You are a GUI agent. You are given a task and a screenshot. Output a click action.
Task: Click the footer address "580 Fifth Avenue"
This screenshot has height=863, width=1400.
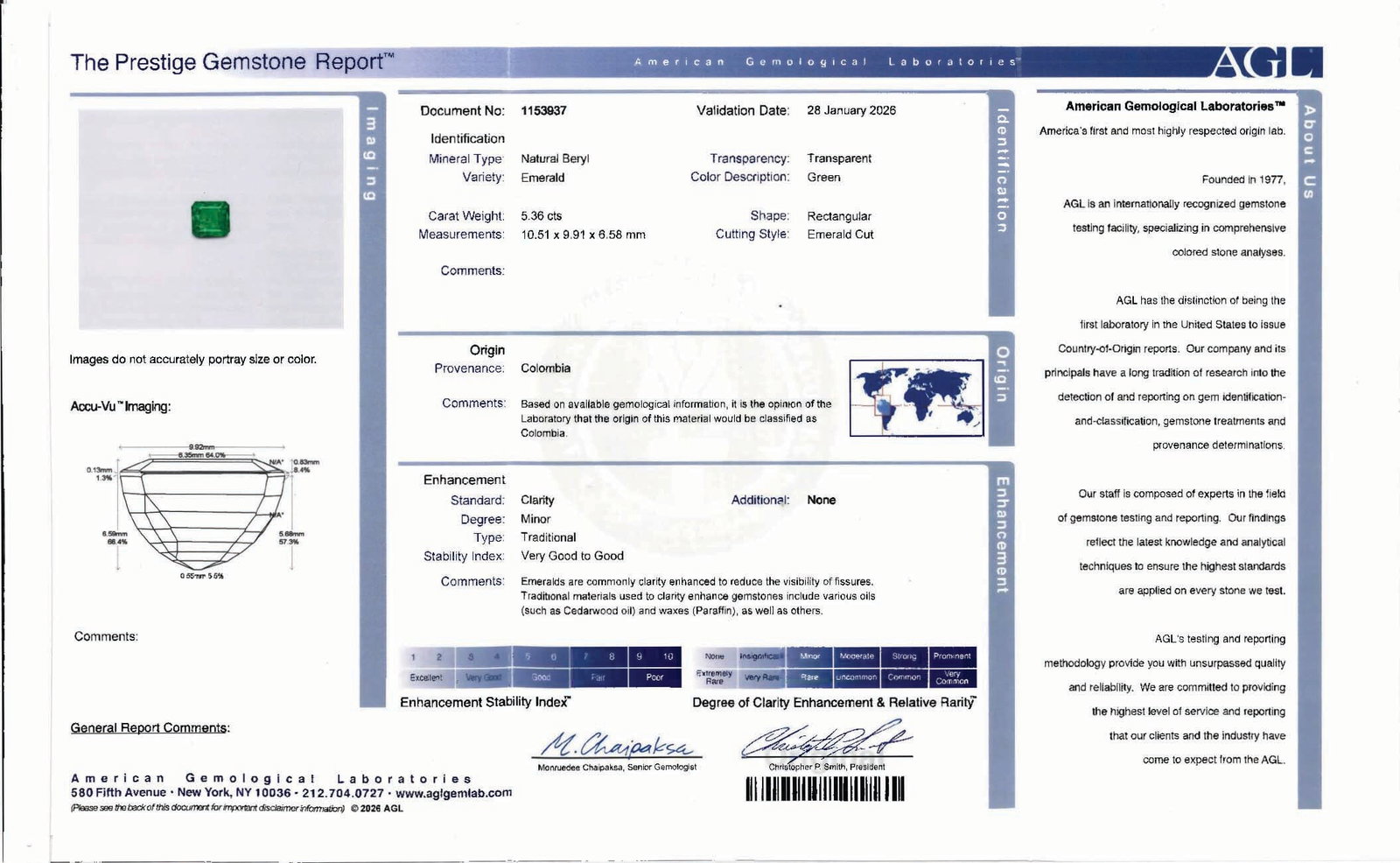click(x=119, y=793)
